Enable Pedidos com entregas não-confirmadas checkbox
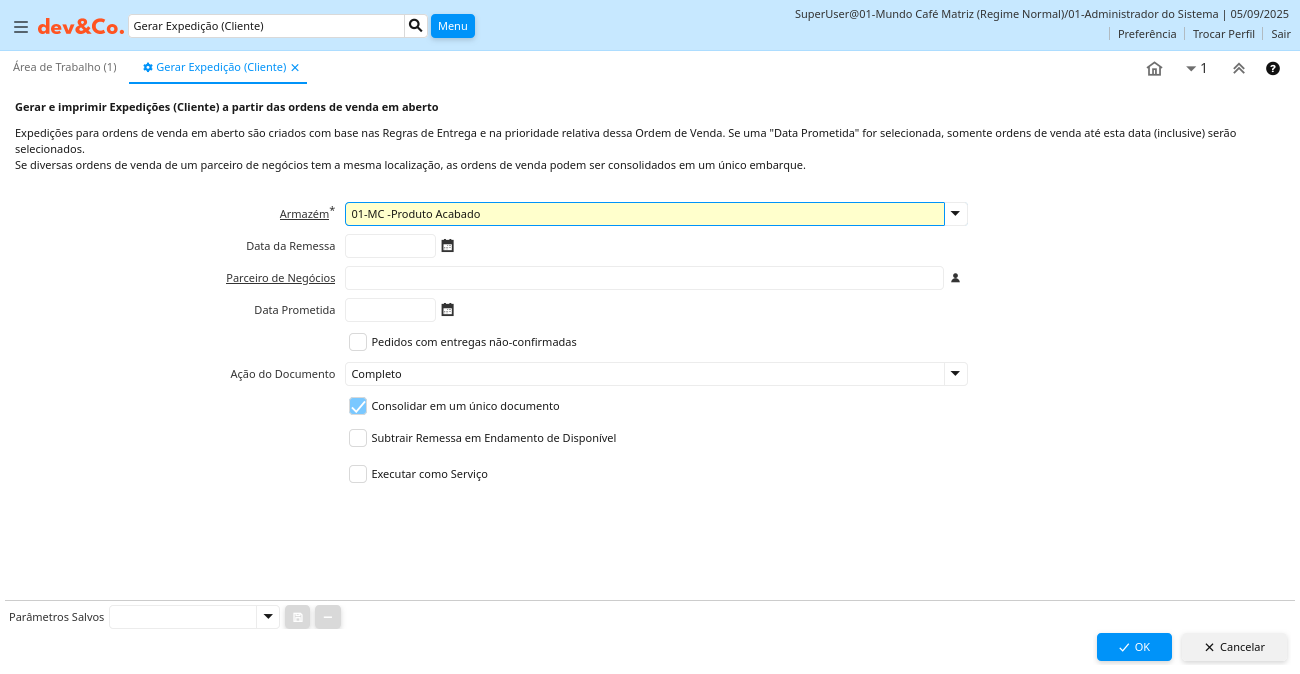The height and width of the screenshot is (674, 1300). [x=358, y=342]
